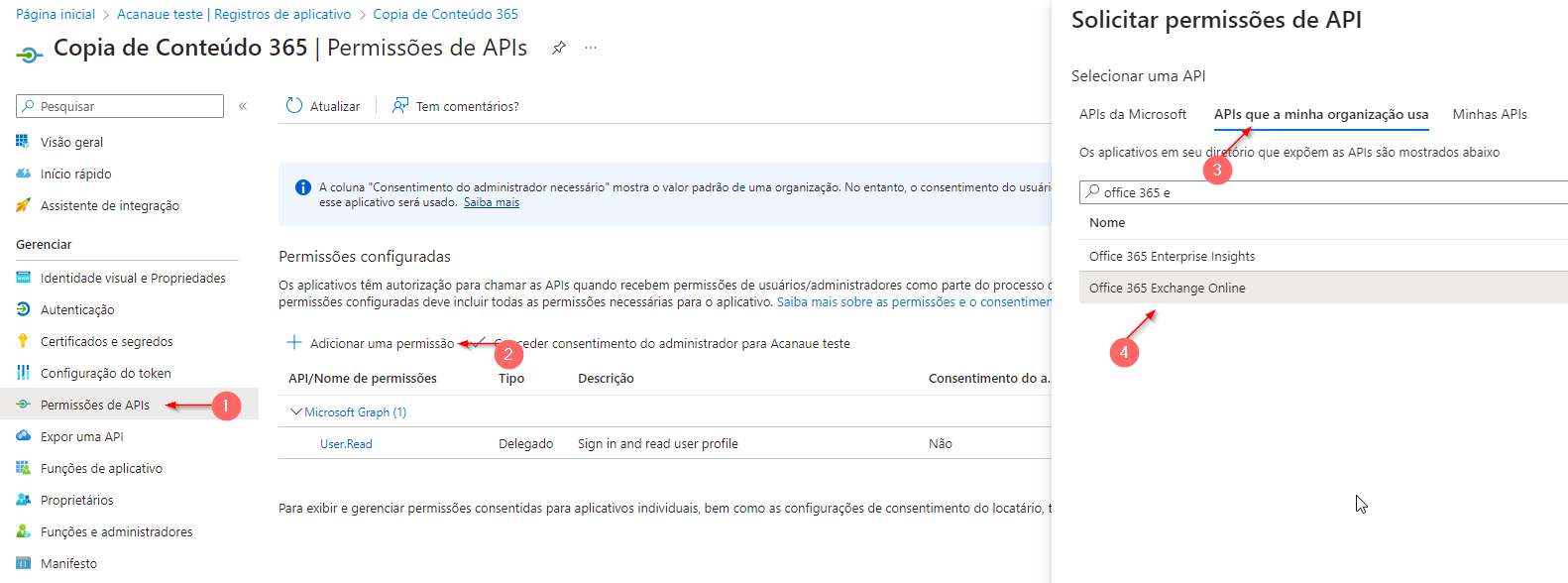
Task: Click the Atualizar refresh icon
Action: pyautogui.click(x=294, y=105)
